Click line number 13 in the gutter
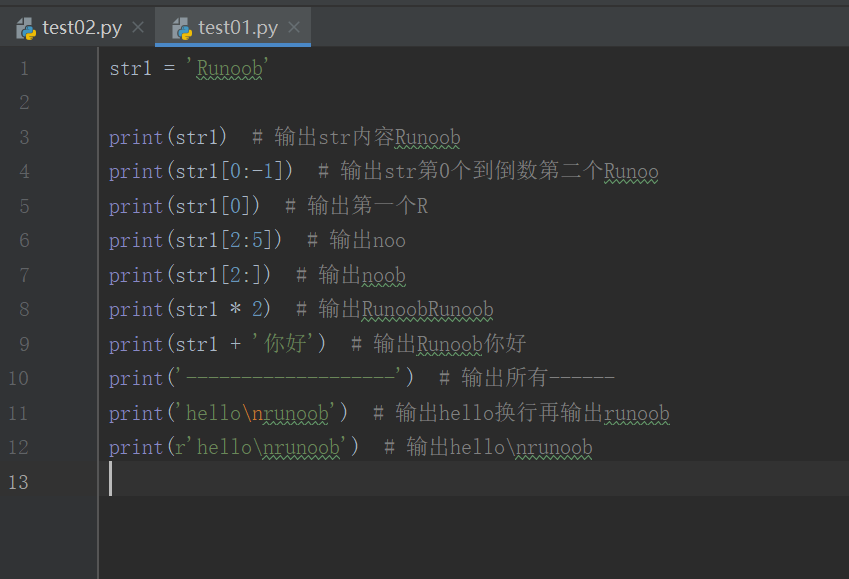The image size is (849, 579). pos(18,482)
